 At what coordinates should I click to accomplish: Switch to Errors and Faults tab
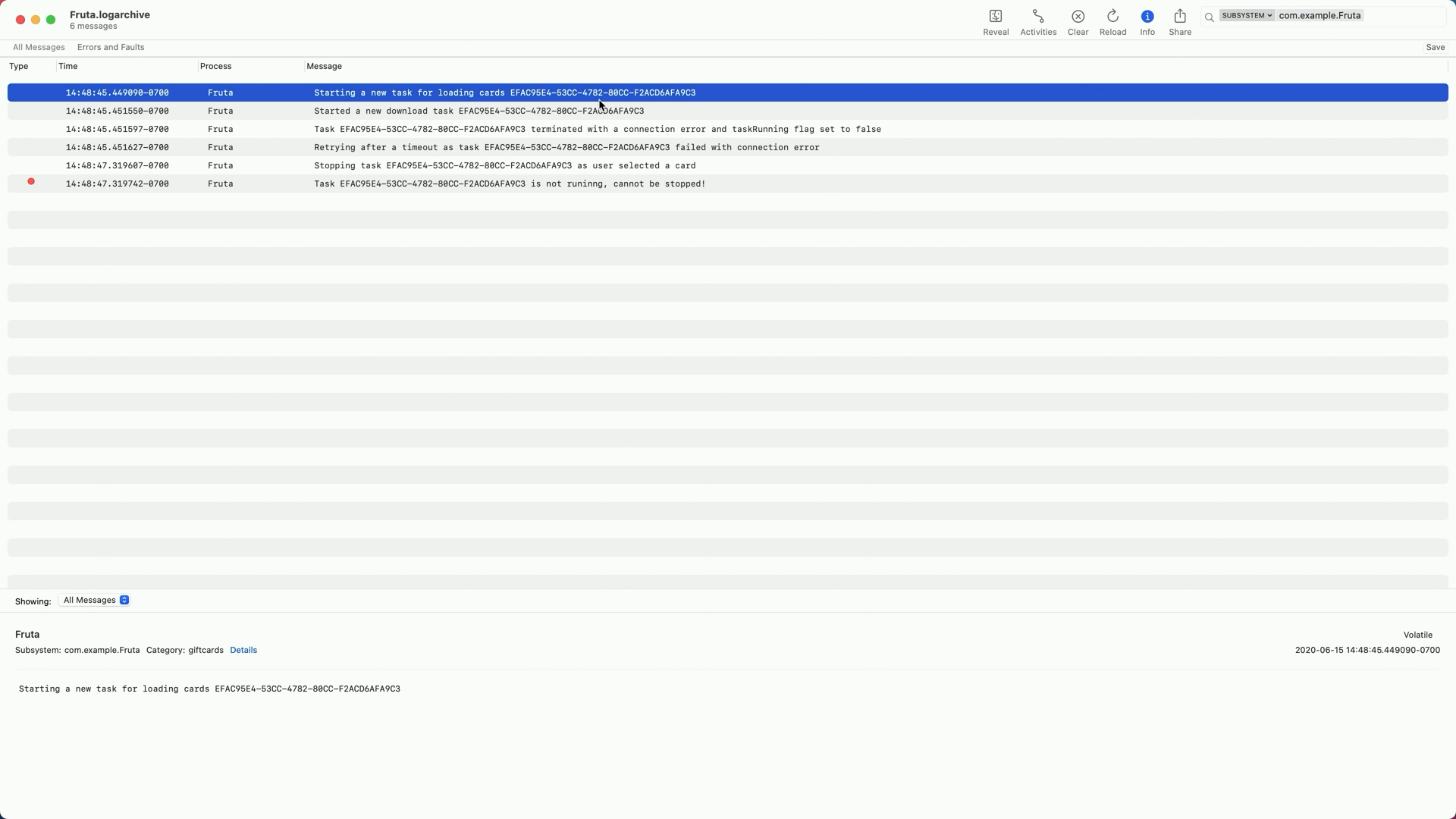tap(111, 47)
